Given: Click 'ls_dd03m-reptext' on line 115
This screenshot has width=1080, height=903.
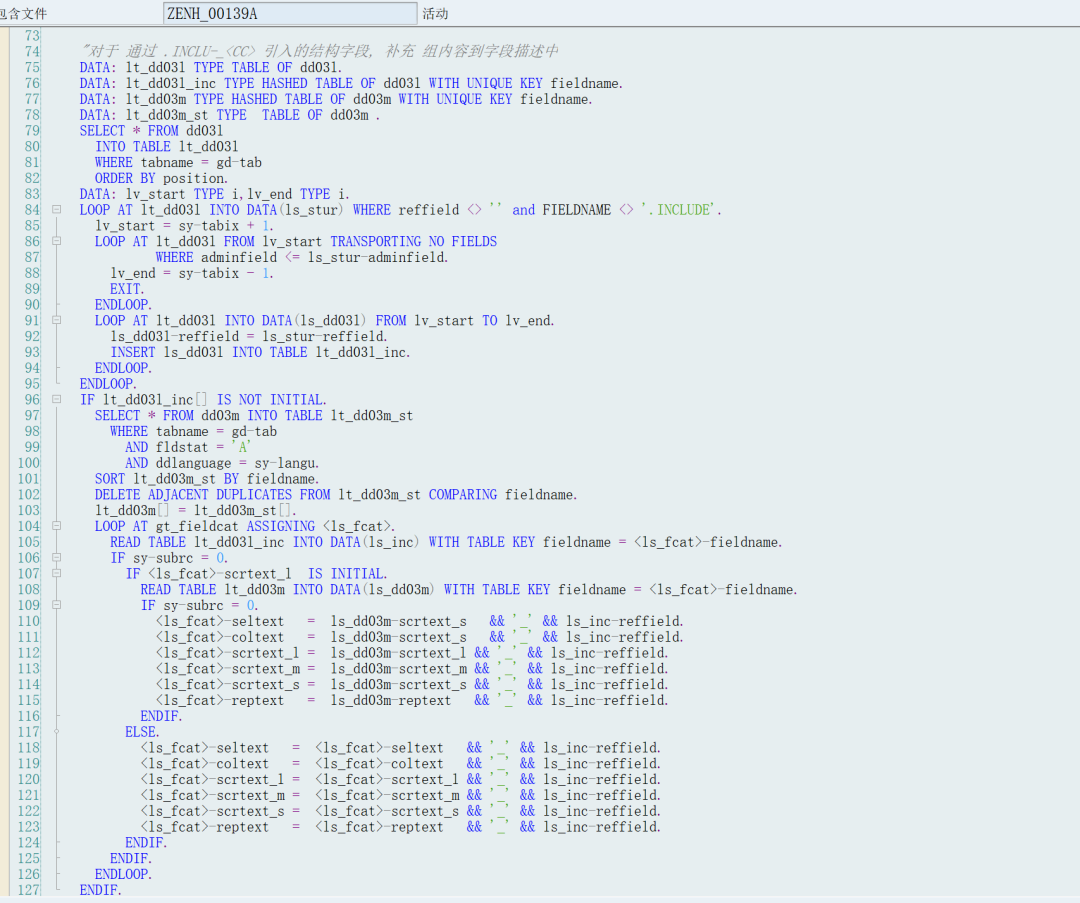Looking at the screenshot, I should [x=391, y=701].
